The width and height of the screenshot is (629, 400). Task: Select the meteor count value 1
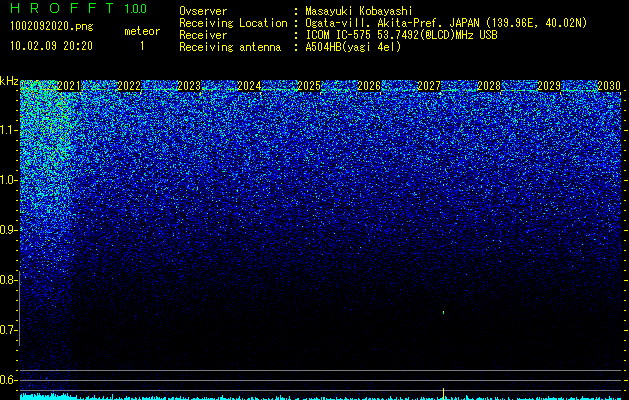pyautogui.click(x=142, y=46)
